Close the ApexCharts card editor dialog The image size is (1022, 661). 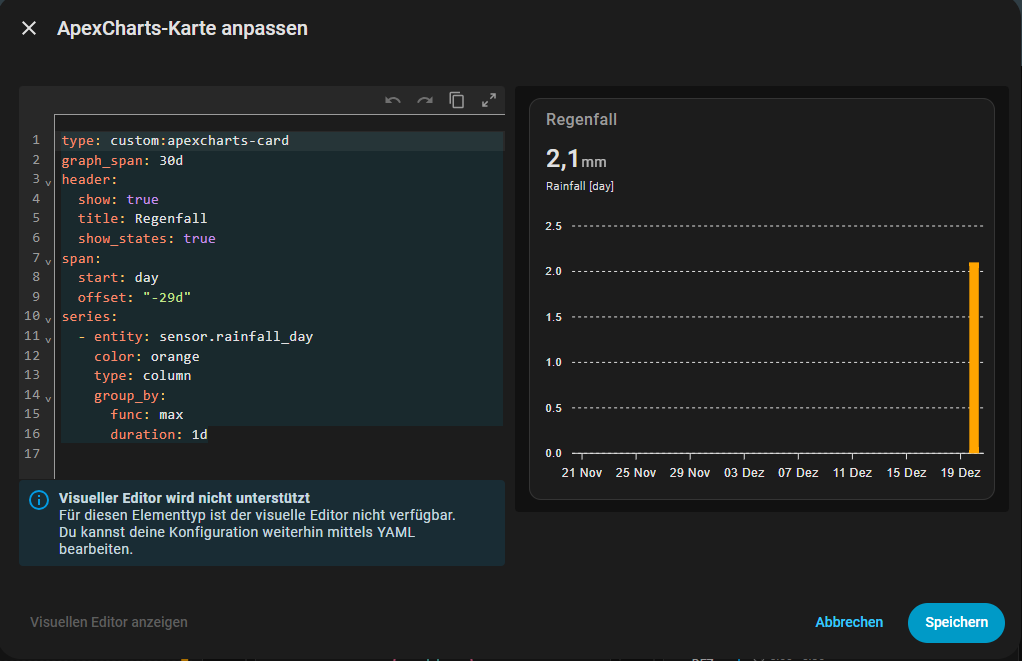coord(29,29)
